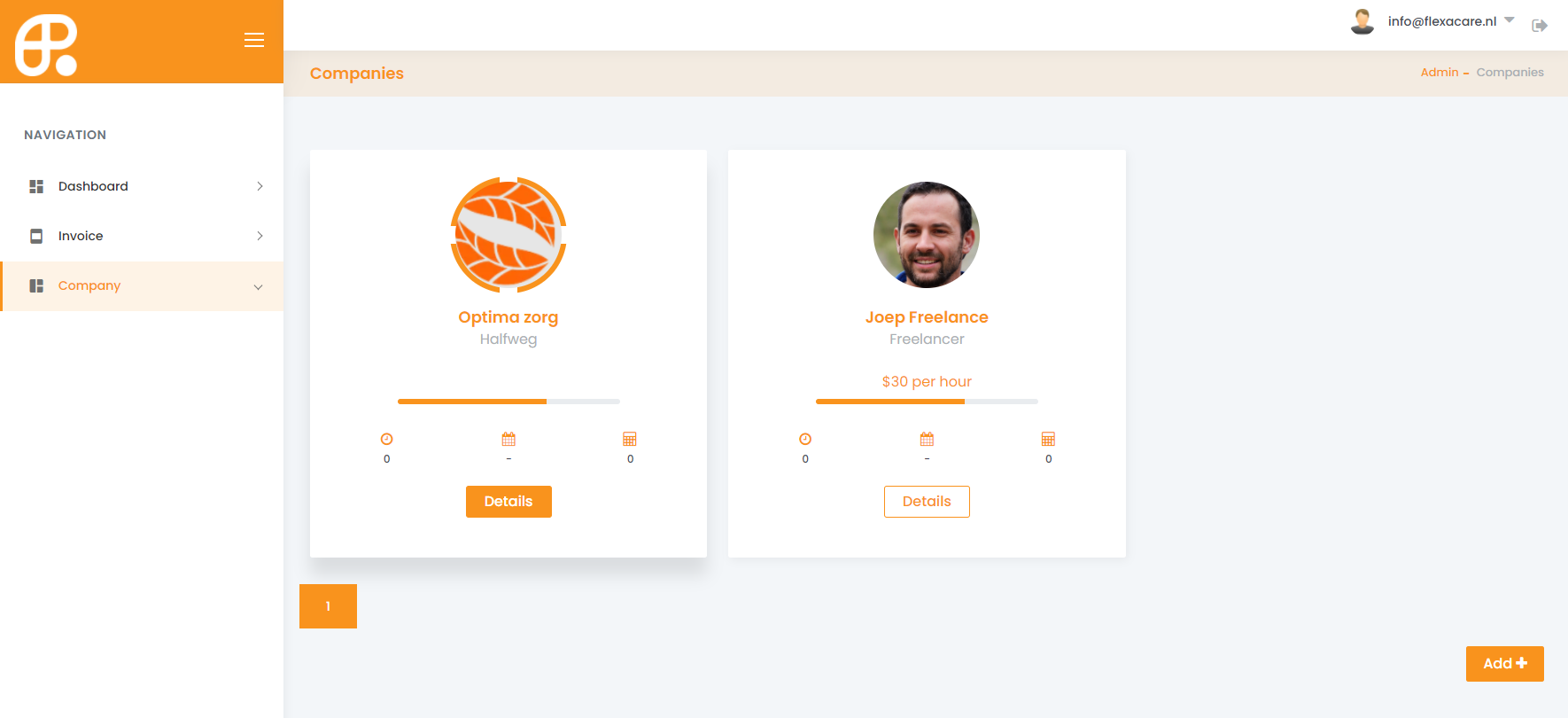Click the FlexaCare logo in the sidebar header
The image size is (1568, 718).
[46, 45]
